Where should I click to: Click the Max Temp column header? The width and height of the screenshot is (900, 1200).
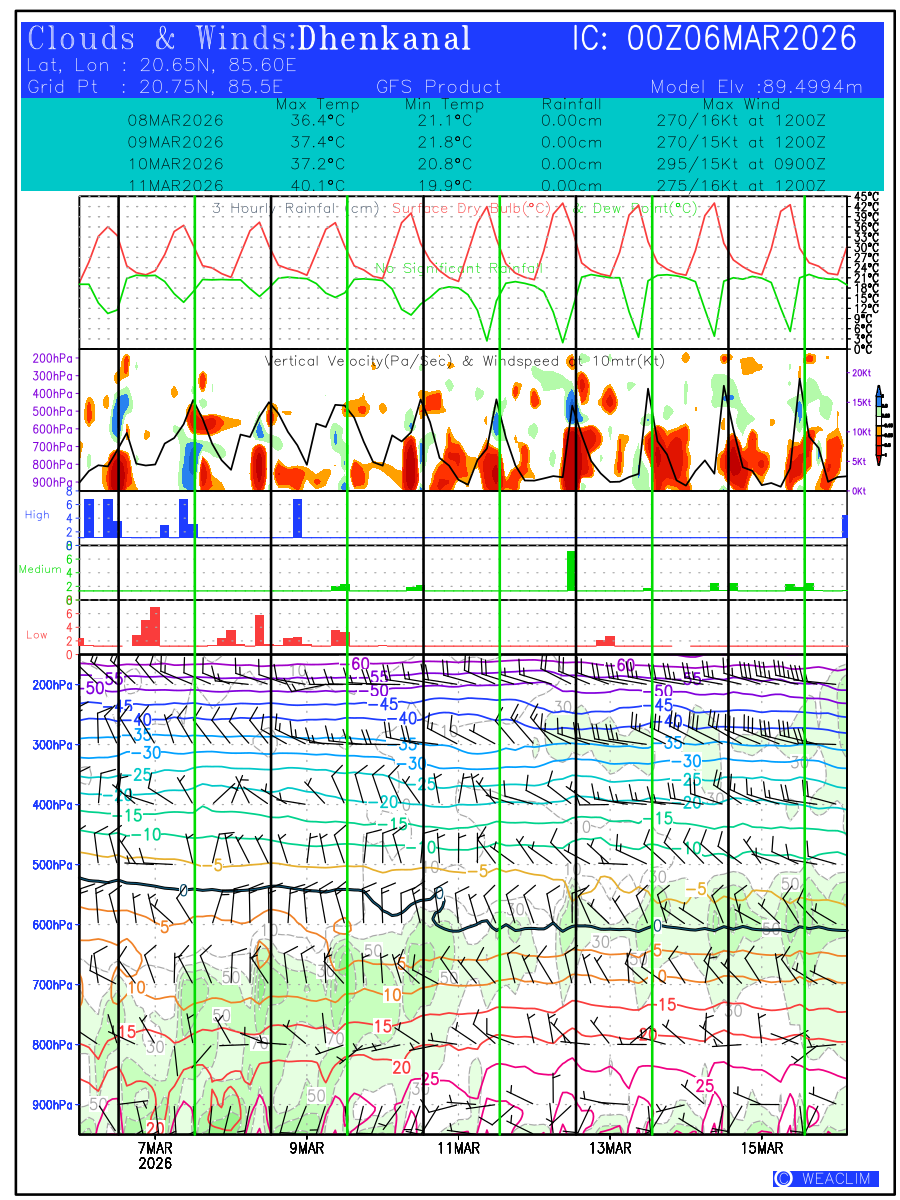click(x=317, y=104)
